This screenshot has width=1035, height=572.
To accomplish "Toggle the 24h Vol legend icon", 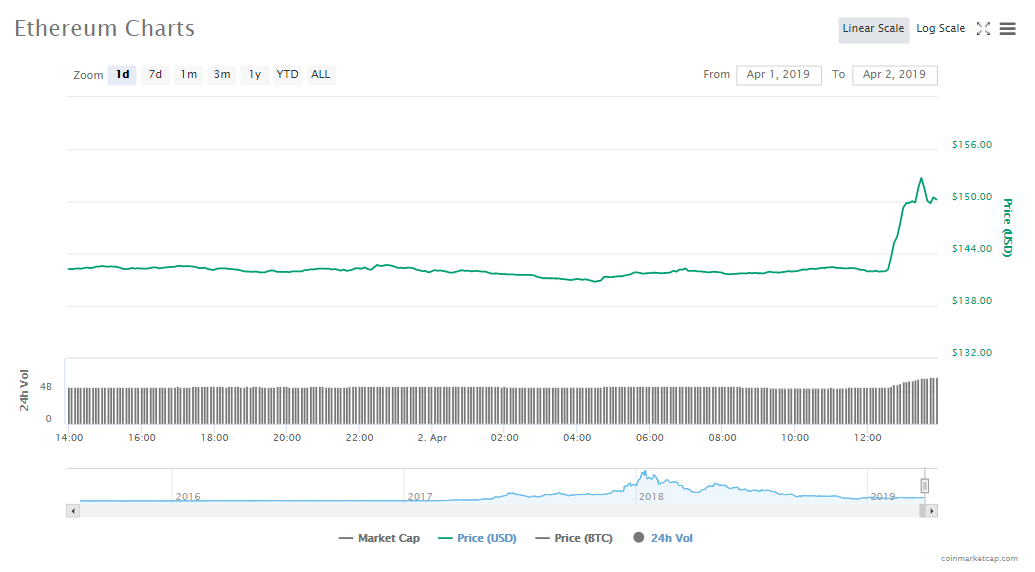I will tap(638, 538).
